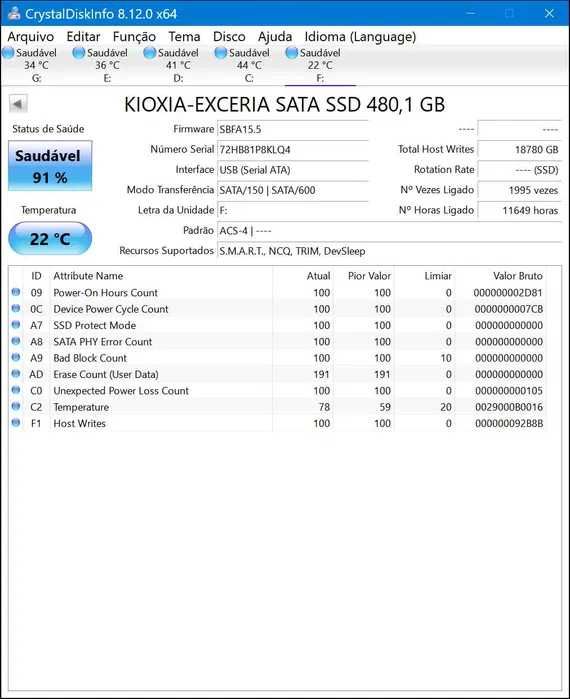Click raw value 0029000B0016
Screen dimensions: 570x699
coord(508,407)
